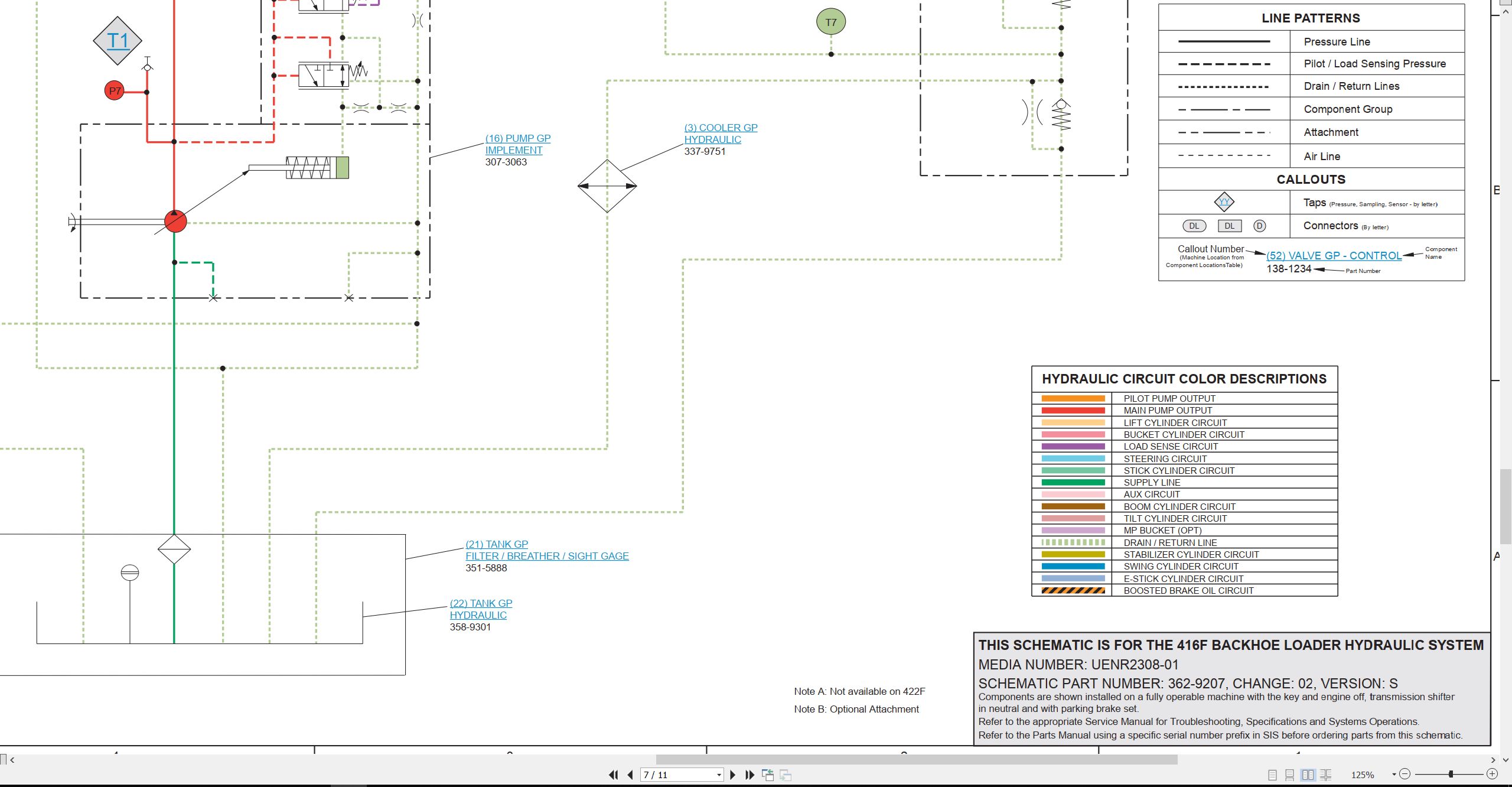The width and height of the screenshot is (1512, 787).
Task: Follow the (21) TANK GP filter link
Action: (x=547, y=550)
